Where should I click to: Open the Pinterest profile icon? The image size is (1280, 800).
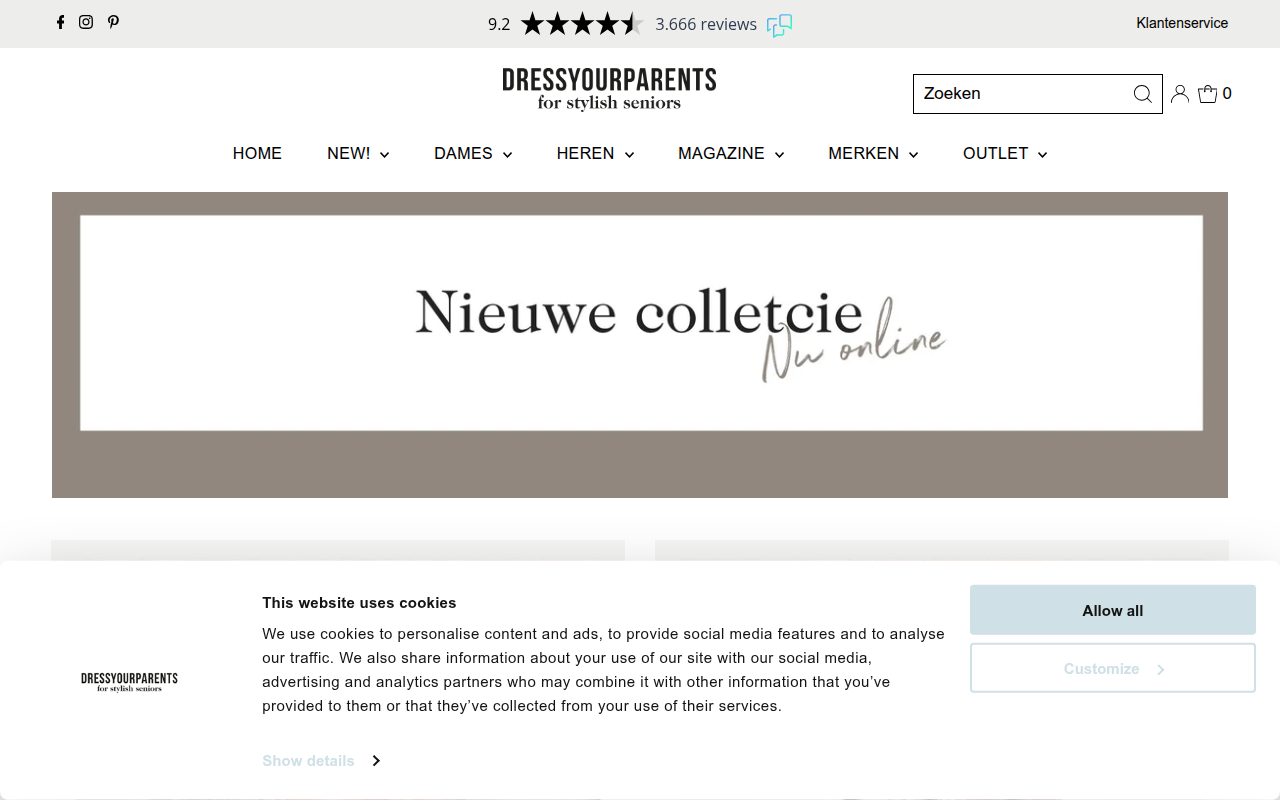pyautogui.click(x=113, y=22)
